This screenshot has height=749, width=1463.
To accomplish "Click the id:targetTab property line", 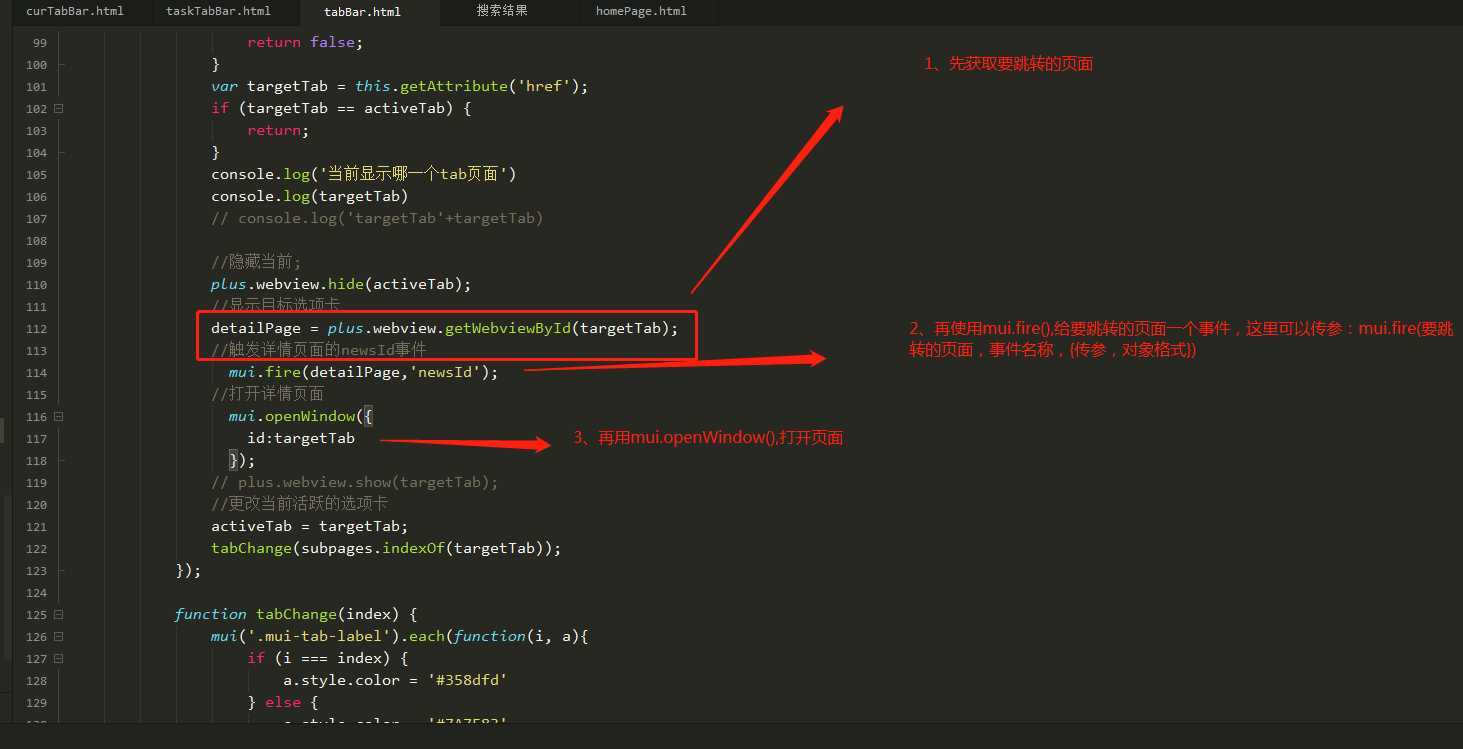I will pyautogui.click(x=301, y=438).
